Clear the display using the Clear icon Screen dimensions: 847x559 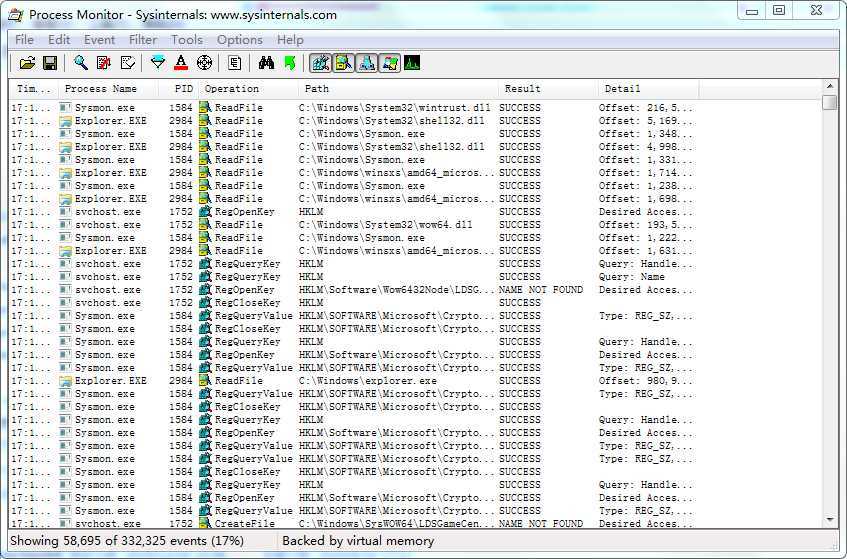pos(127,63)
